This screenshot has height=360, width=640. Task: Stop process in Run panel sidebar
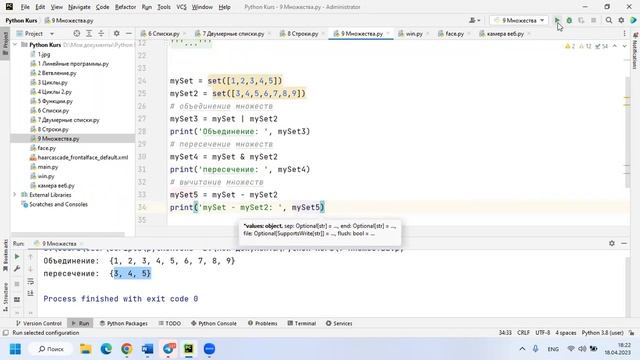point(17,284)
